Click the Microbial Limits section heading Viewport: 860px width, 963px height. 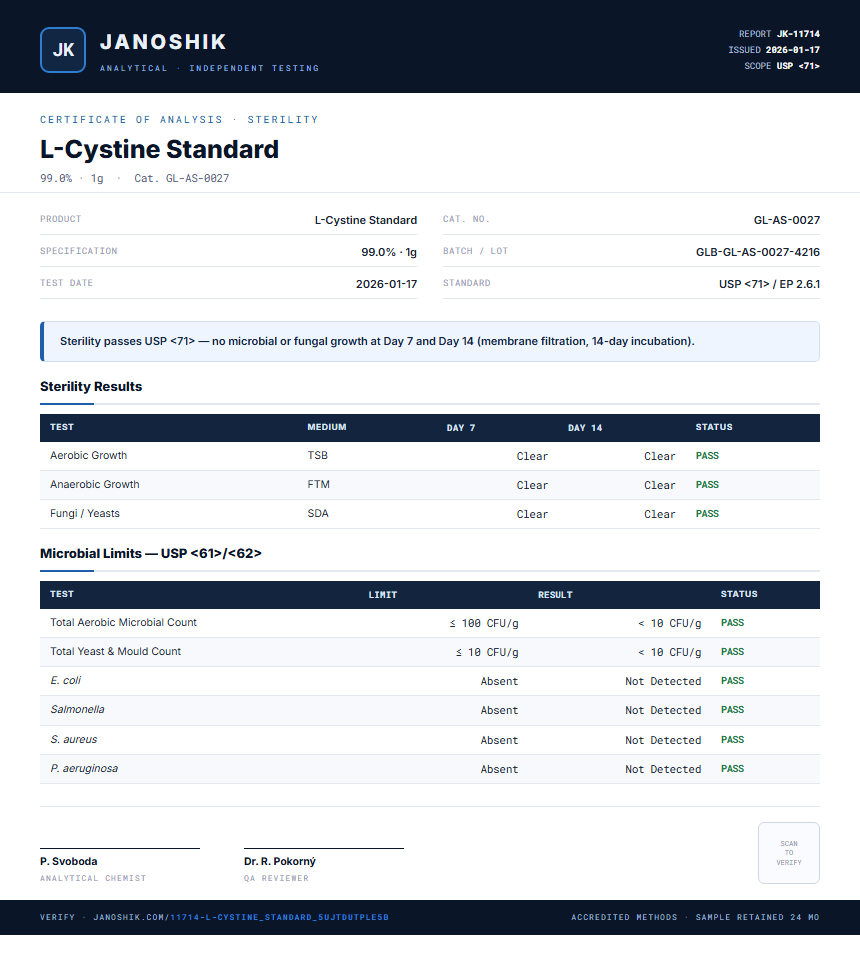pos(150,553)
